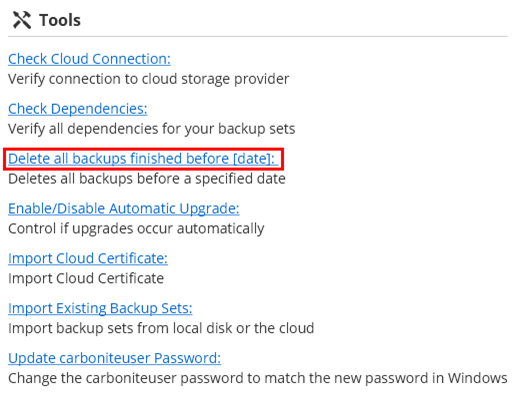Select text 'Verify all dependencies for your backup sets'
This screenshot has width=516, height=399.
[x=152, y=129]
